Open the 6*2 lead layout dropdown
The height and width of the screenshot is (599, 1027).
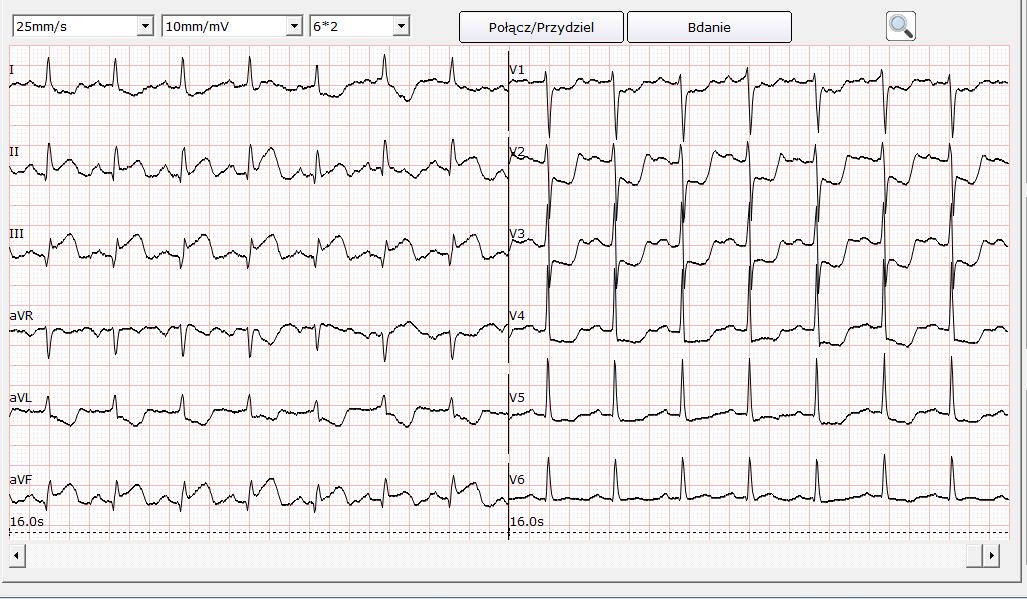400,26
